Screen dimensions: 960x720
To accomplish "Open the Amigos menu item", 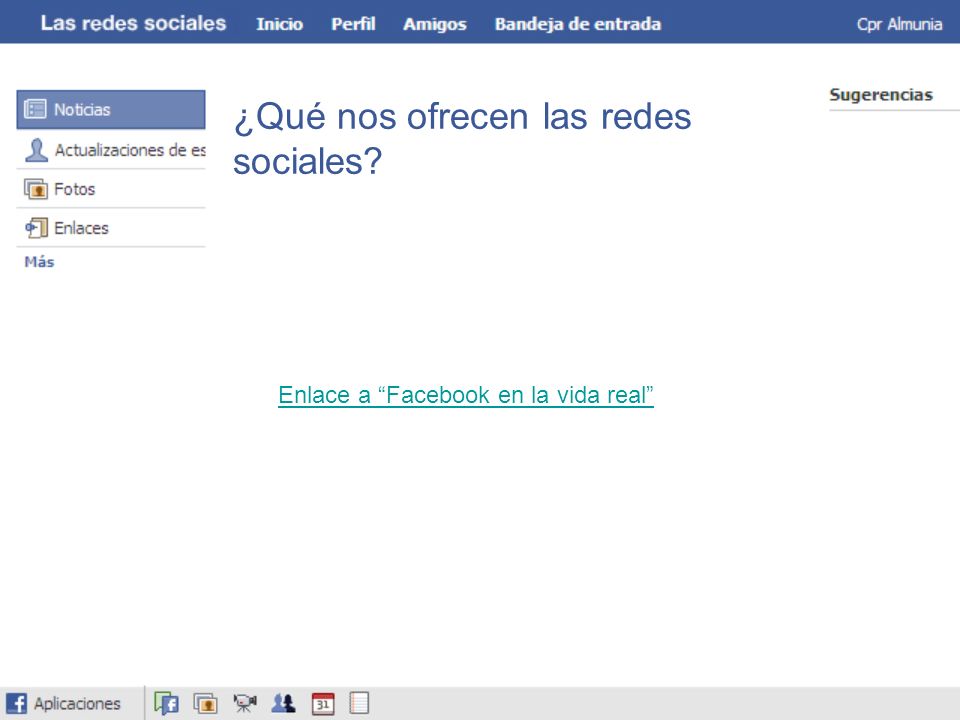I will (x=435, y=24).
